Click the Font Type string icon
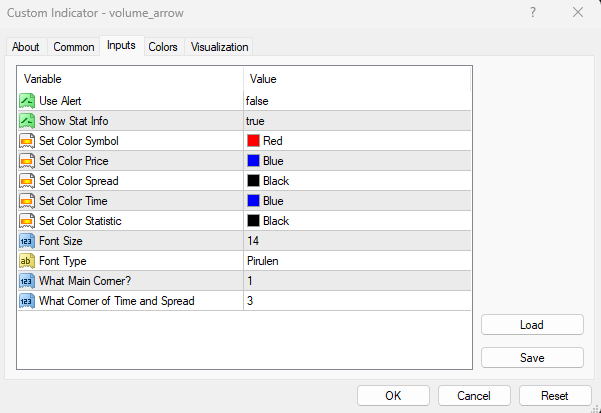Viewport: 601px width, 413px height. coord(27,261)
